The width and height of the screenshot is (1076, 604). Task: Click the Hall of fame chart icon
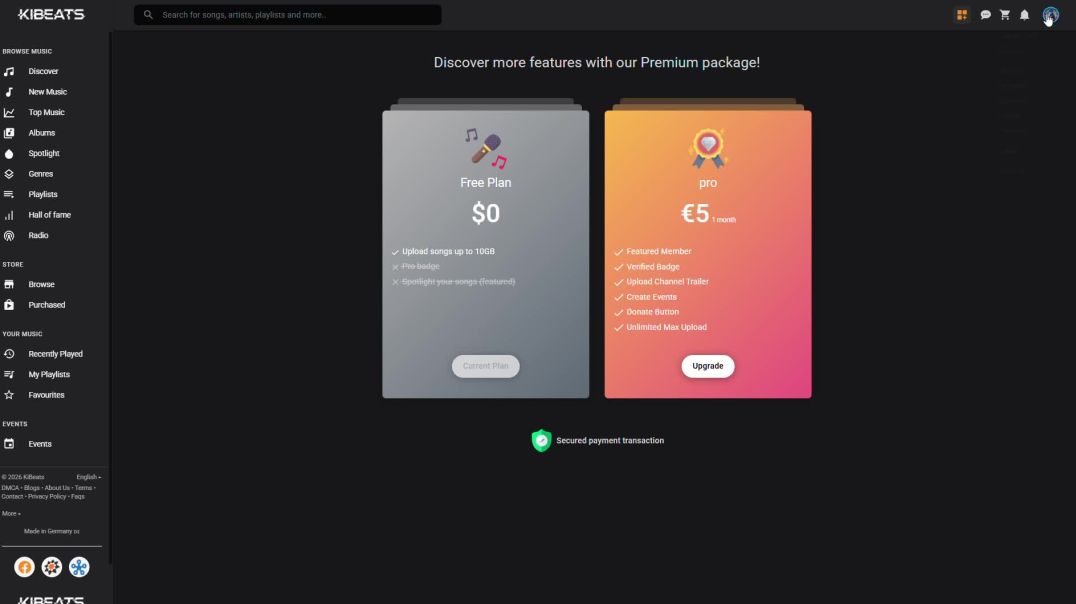tap(9, 215)
